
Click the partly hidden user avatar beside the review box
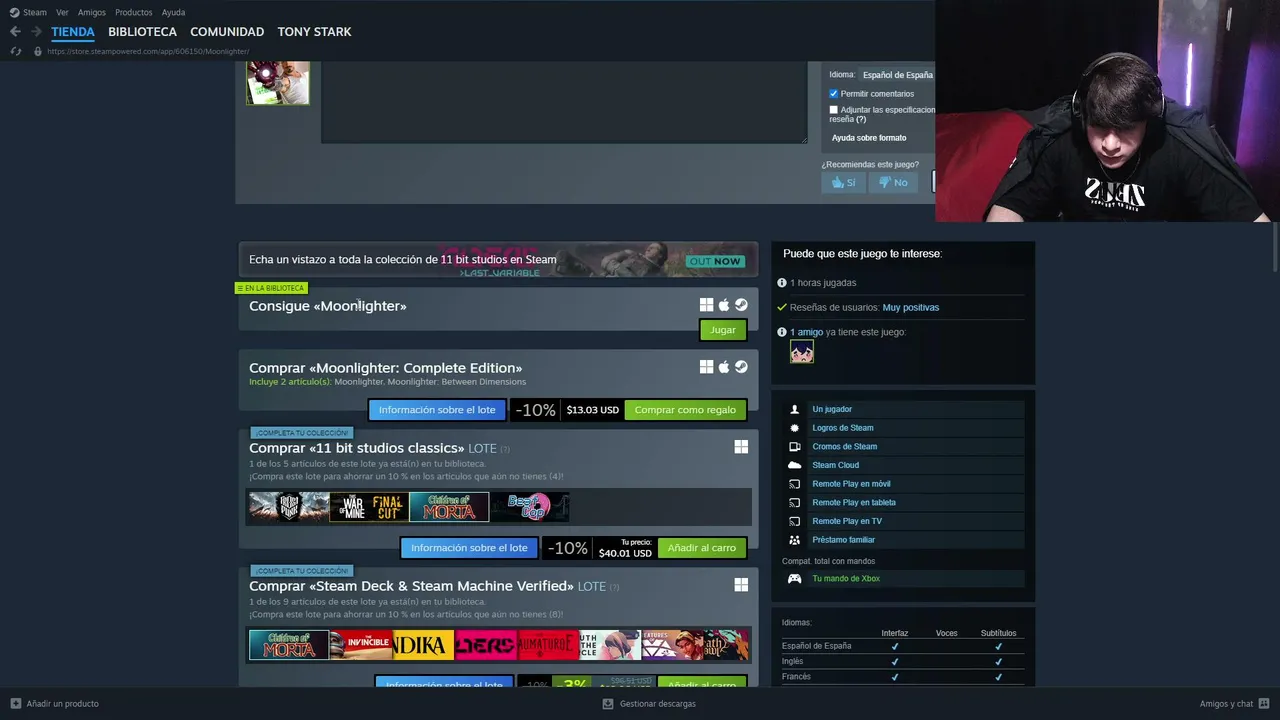[278, 83]
